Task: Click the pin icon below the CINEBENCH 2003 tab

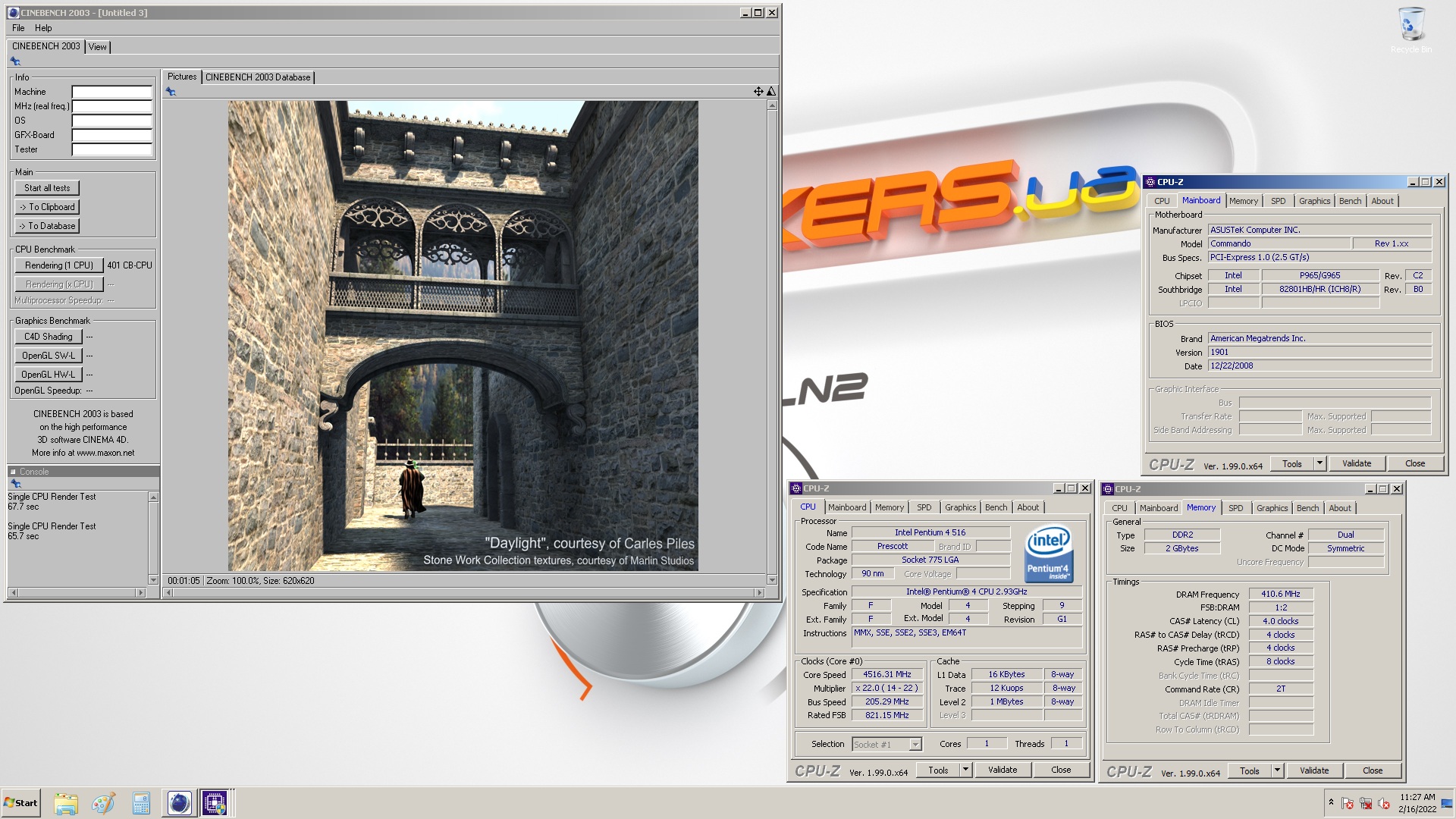Action: (x=14, y=61)
